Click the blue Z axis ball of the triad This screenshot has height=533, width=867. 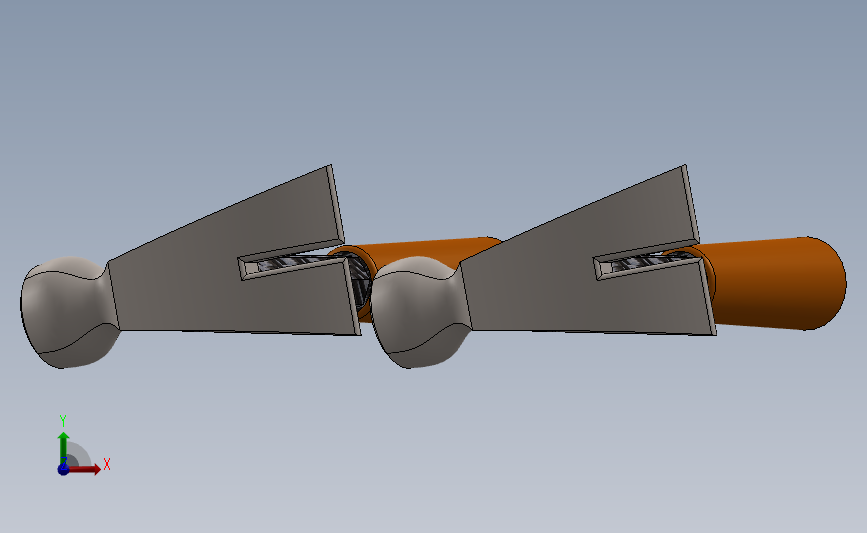coord(63,469)
